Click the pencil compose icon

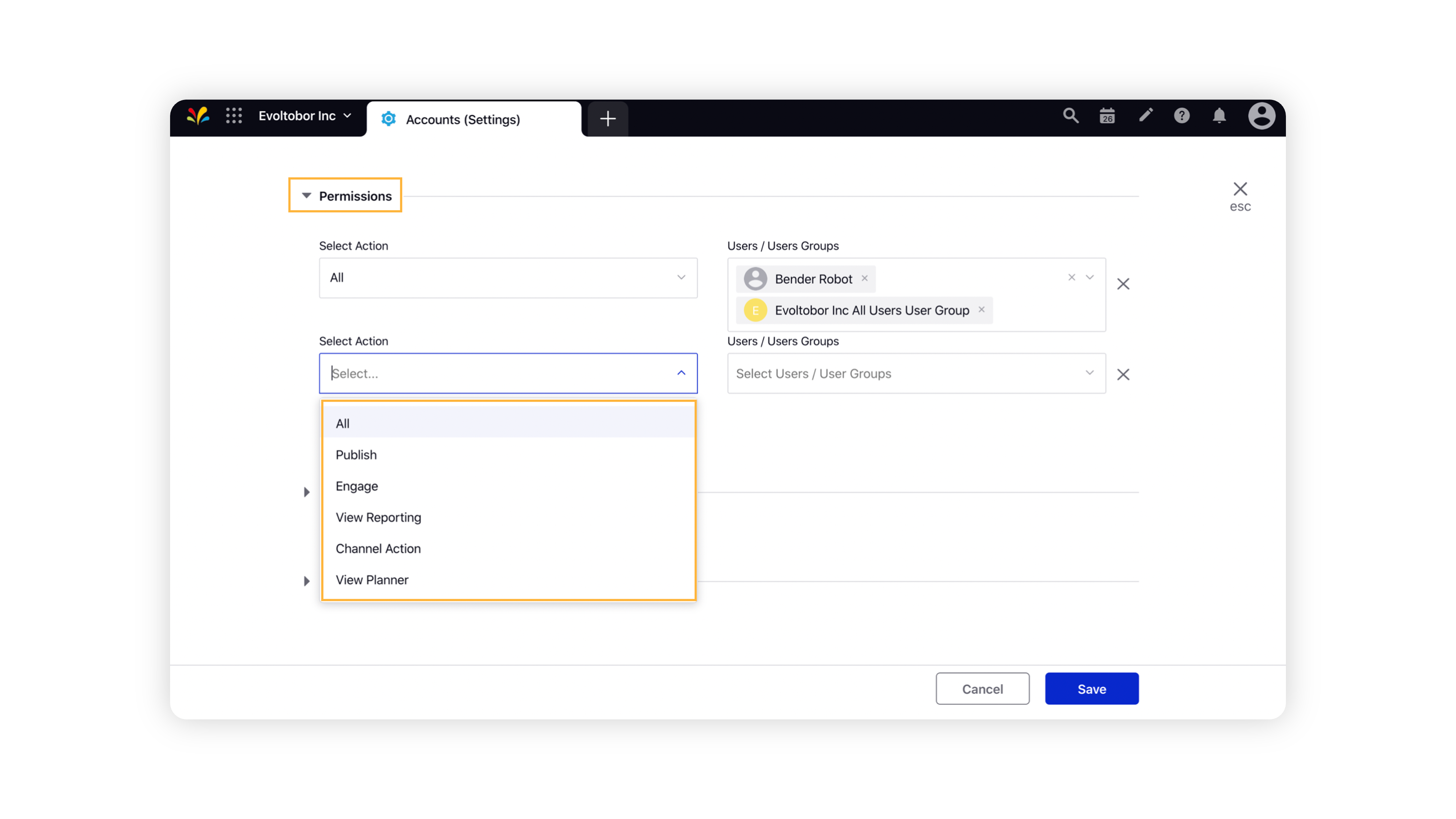(x=1146, y=116)
